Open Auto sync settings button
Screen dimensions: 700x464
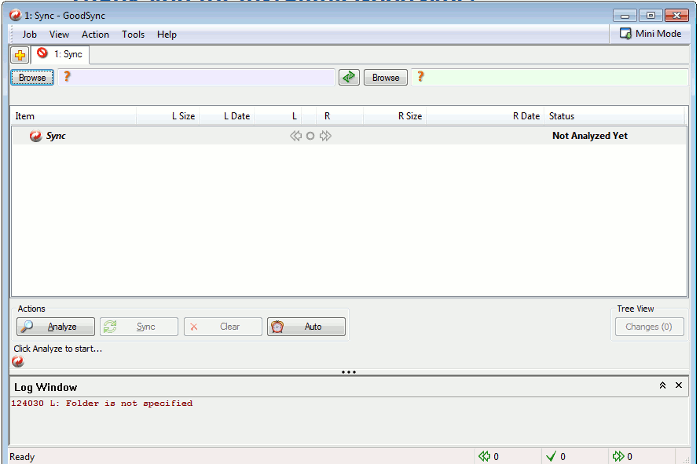pos(306,326)
